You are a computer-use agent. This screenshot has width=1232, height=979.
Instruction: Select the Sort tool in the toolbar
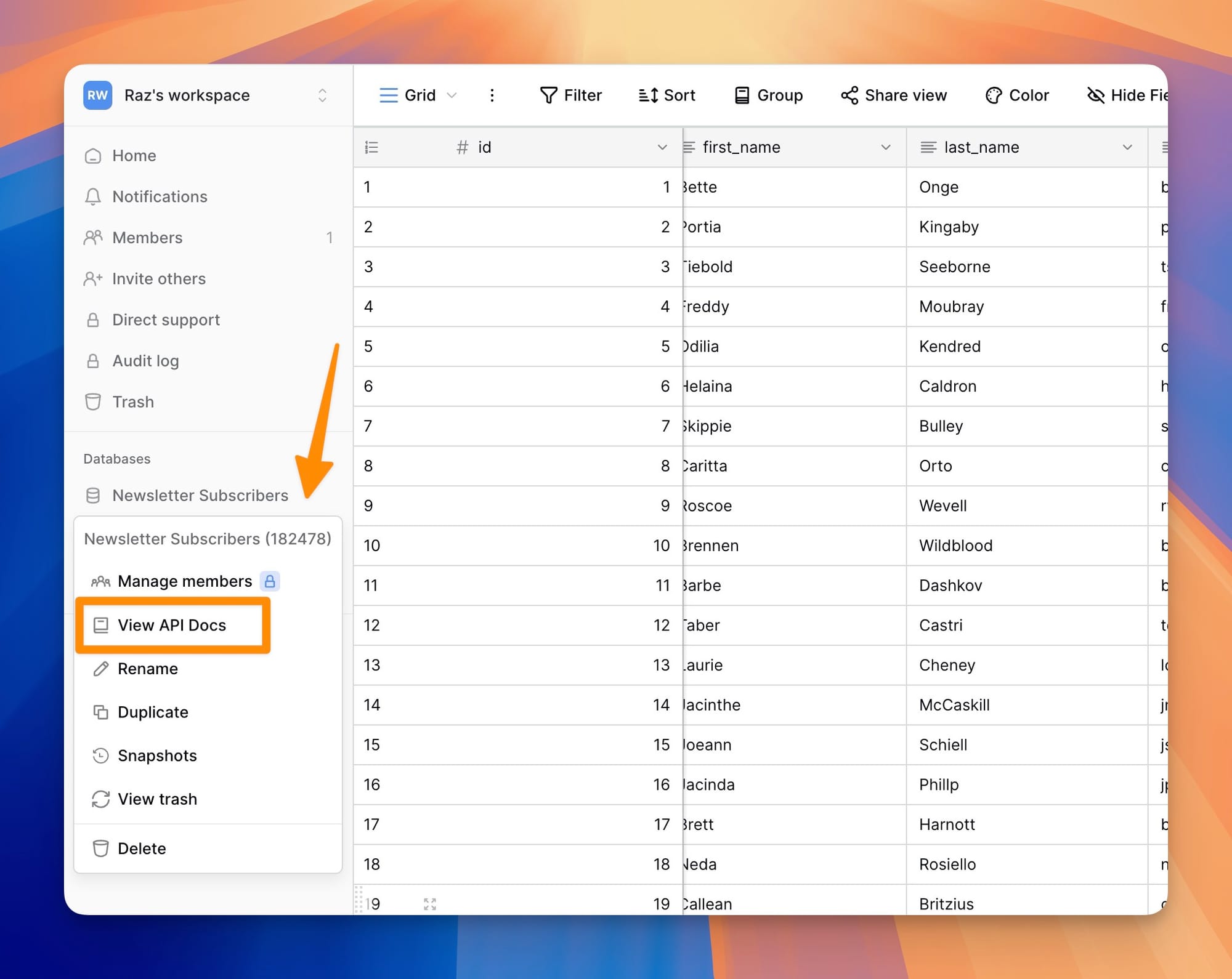[x=667, y=95]
